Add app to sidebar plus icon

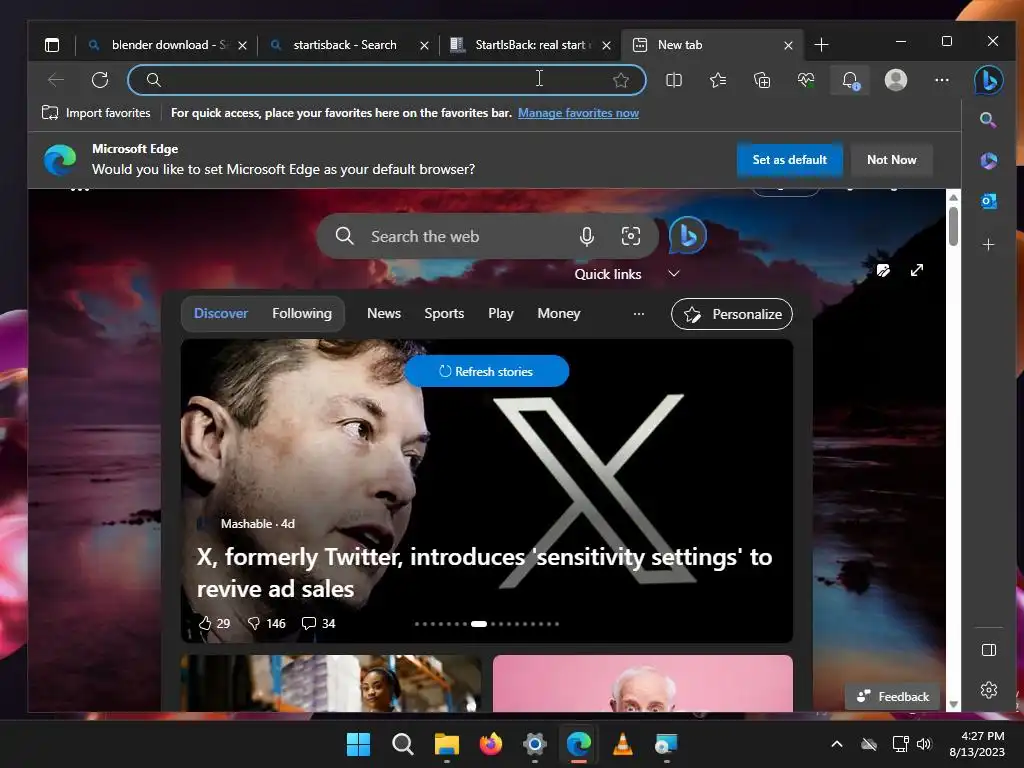(988, 244)
